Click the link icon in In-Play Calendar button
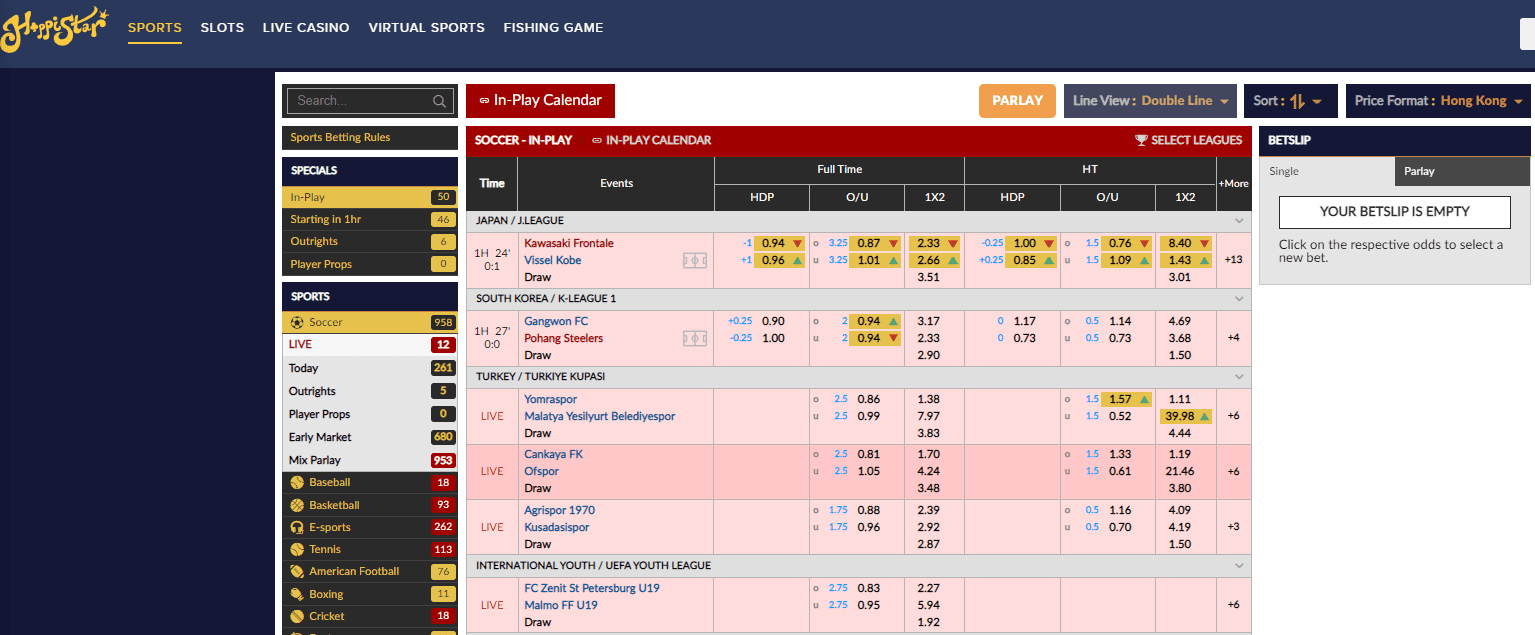Screen dimensions: 1535x635 tap(484, 101)
